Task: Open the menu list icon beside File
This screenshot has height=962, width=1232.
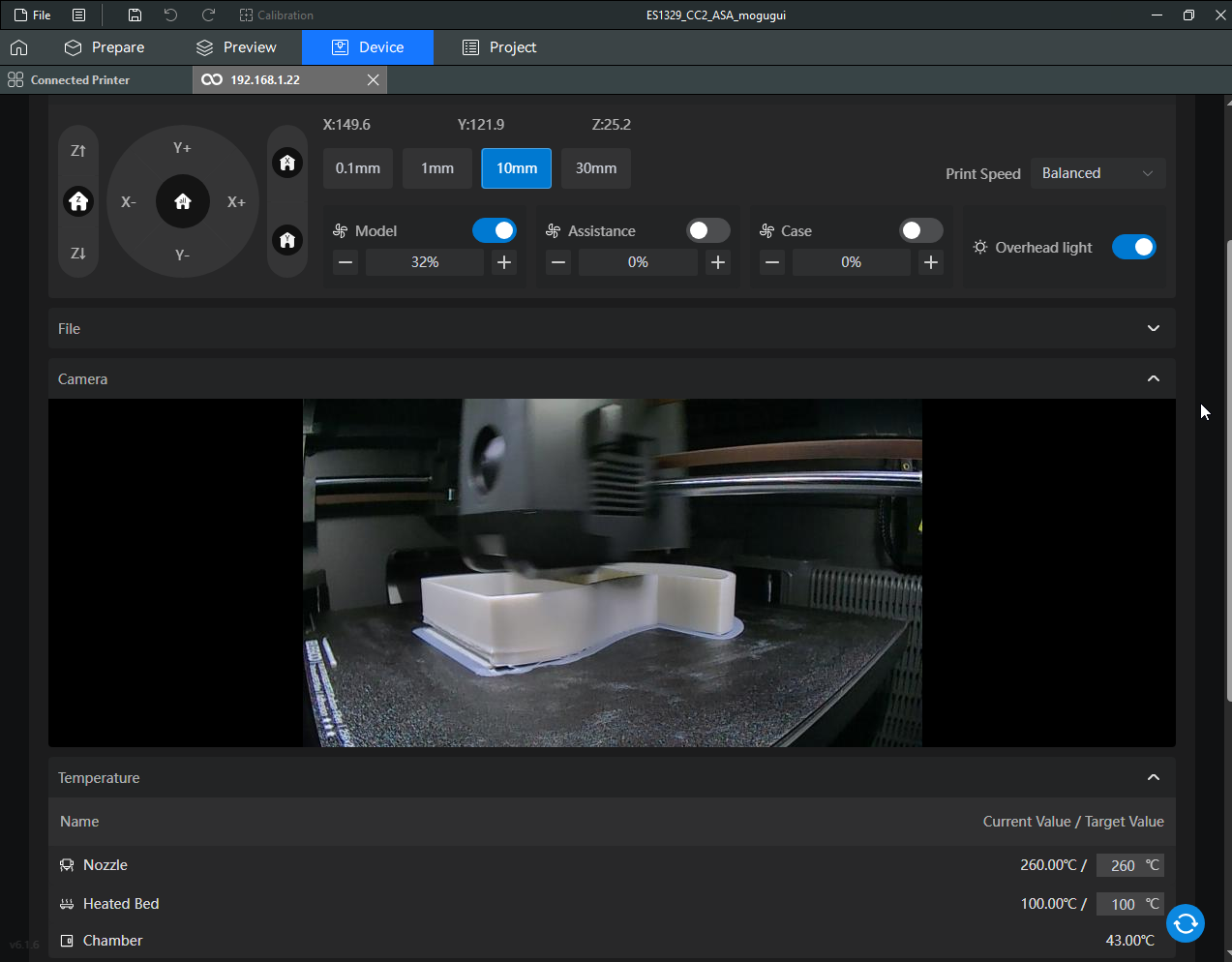Action: click(x=79, y=15)
